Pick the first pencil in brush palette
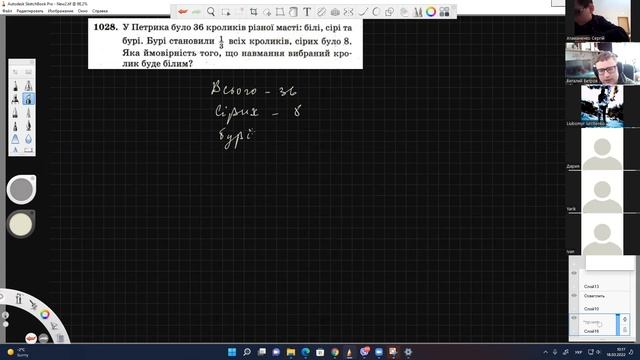640x360 pixels. (x=16, y=86)
